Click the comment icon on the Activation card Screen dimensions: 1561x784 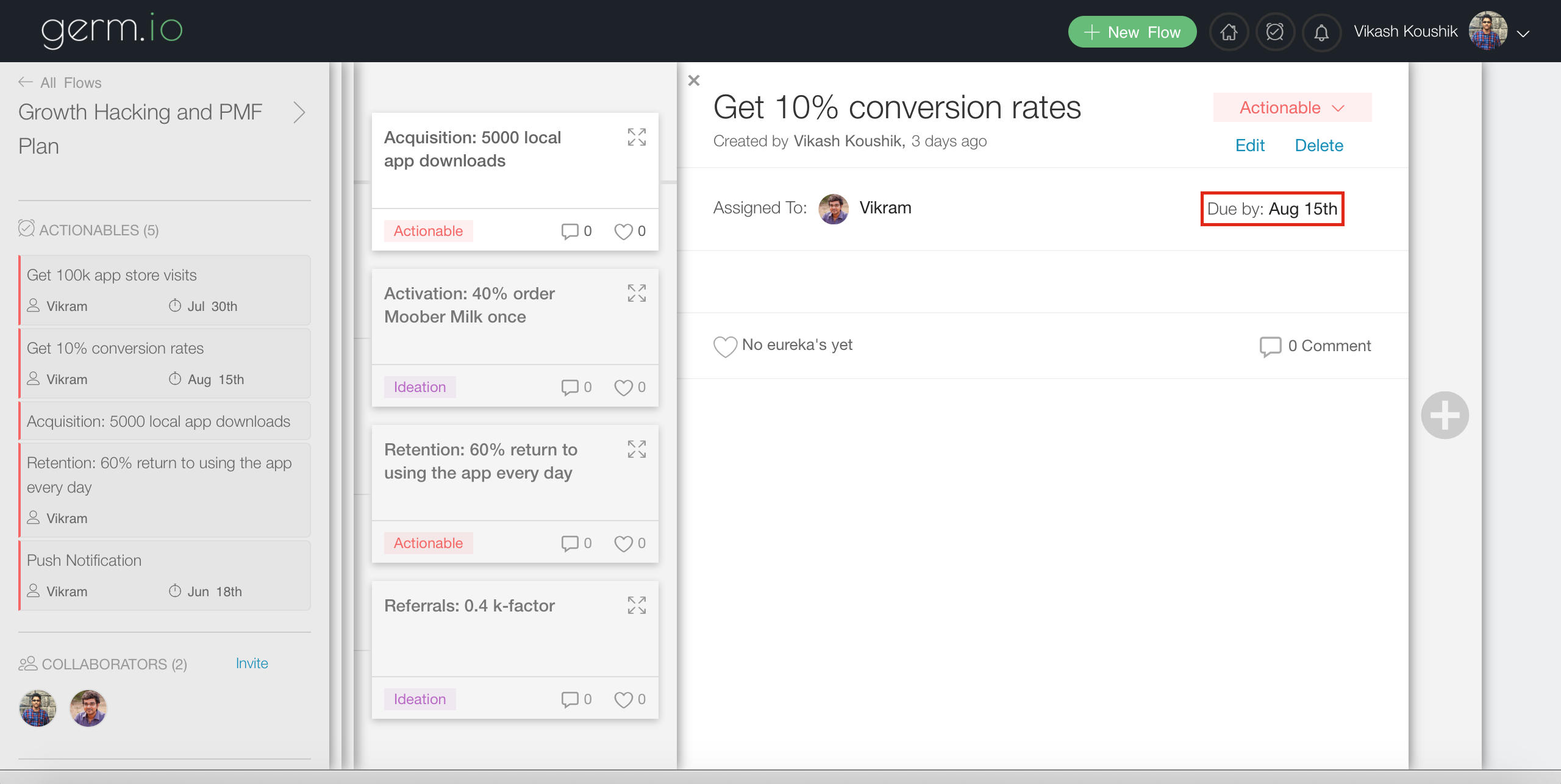tap(570, 387)
